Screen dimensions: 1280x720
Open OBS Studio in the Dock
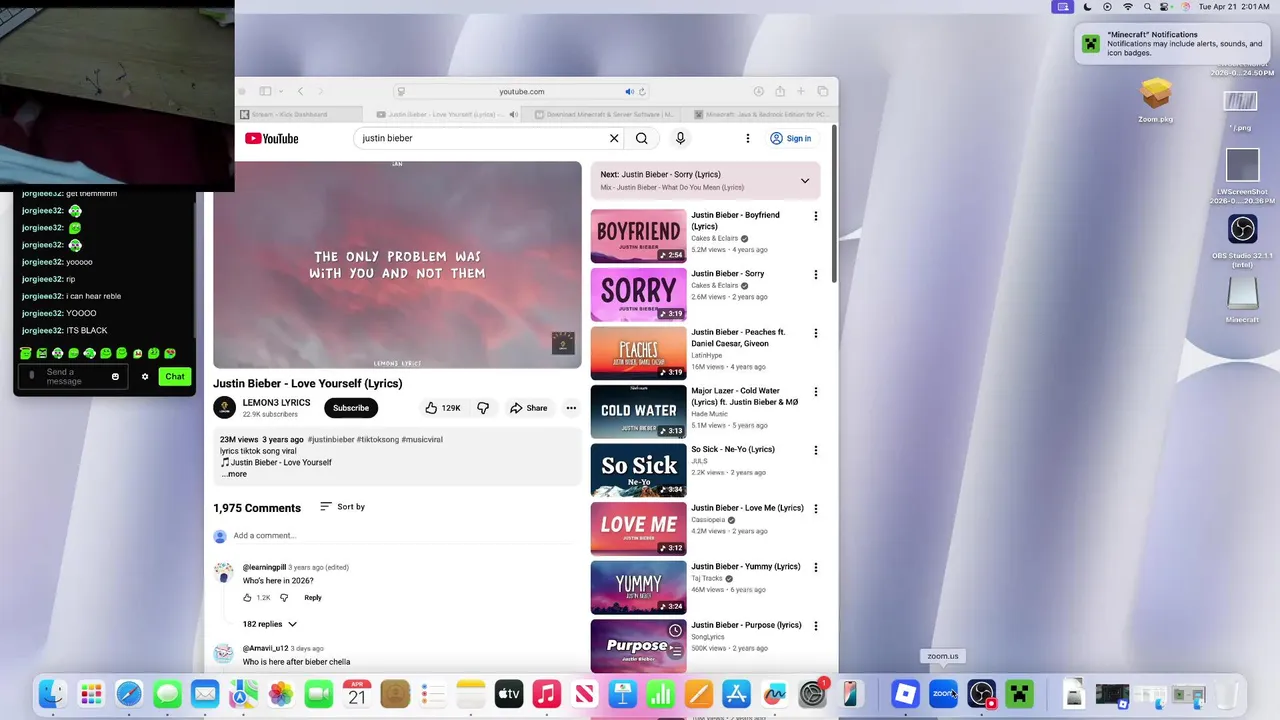(x=981, y=693)
